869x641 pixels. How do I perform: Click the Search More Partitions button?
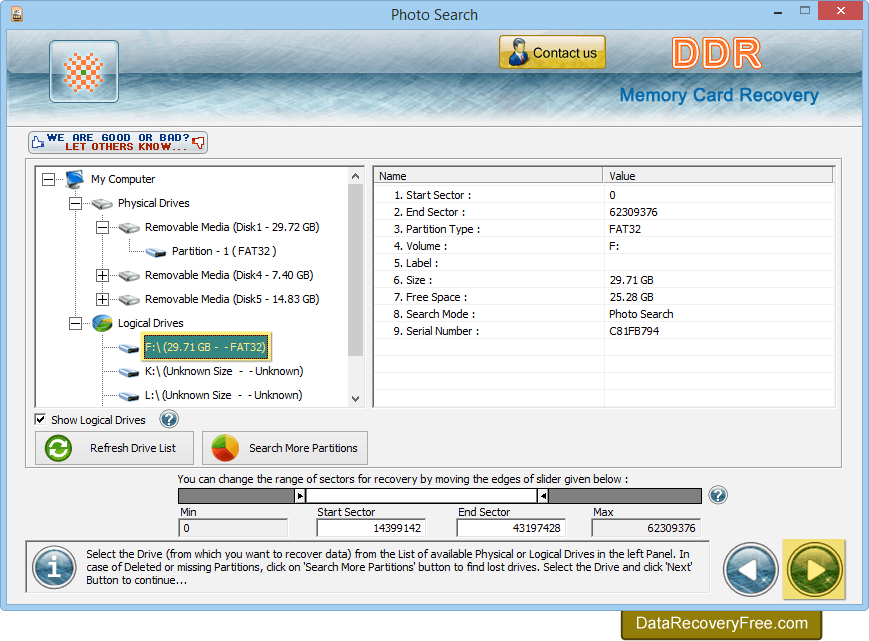(x=285, y=448)
